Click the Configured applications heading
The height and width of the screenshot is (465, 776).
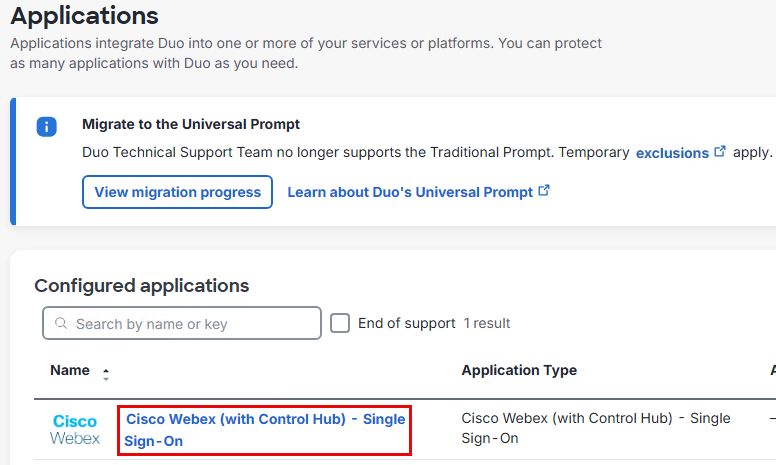[141, 286]
